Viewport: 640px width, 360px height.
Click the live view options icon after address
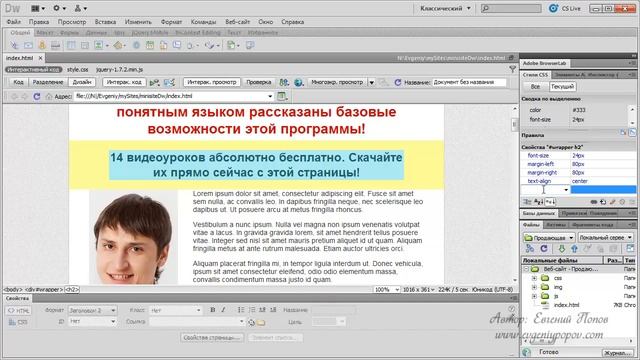282,96
